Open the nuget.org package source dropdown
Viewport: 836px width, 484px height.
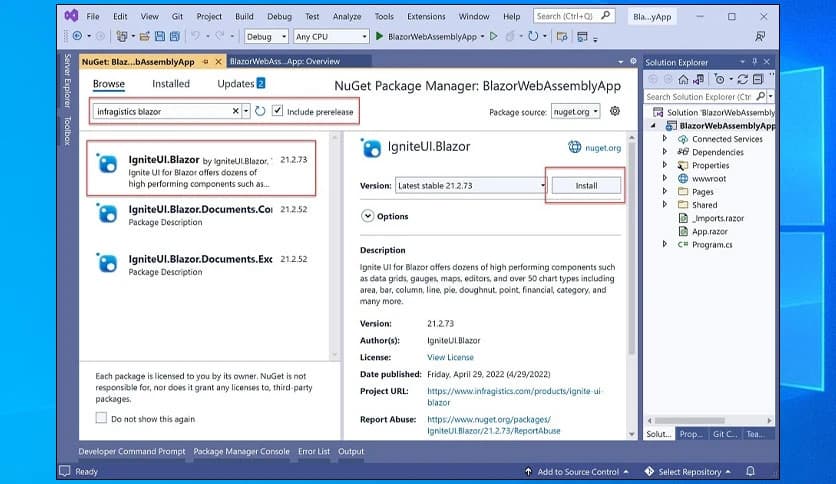click(x=576, y=111)
